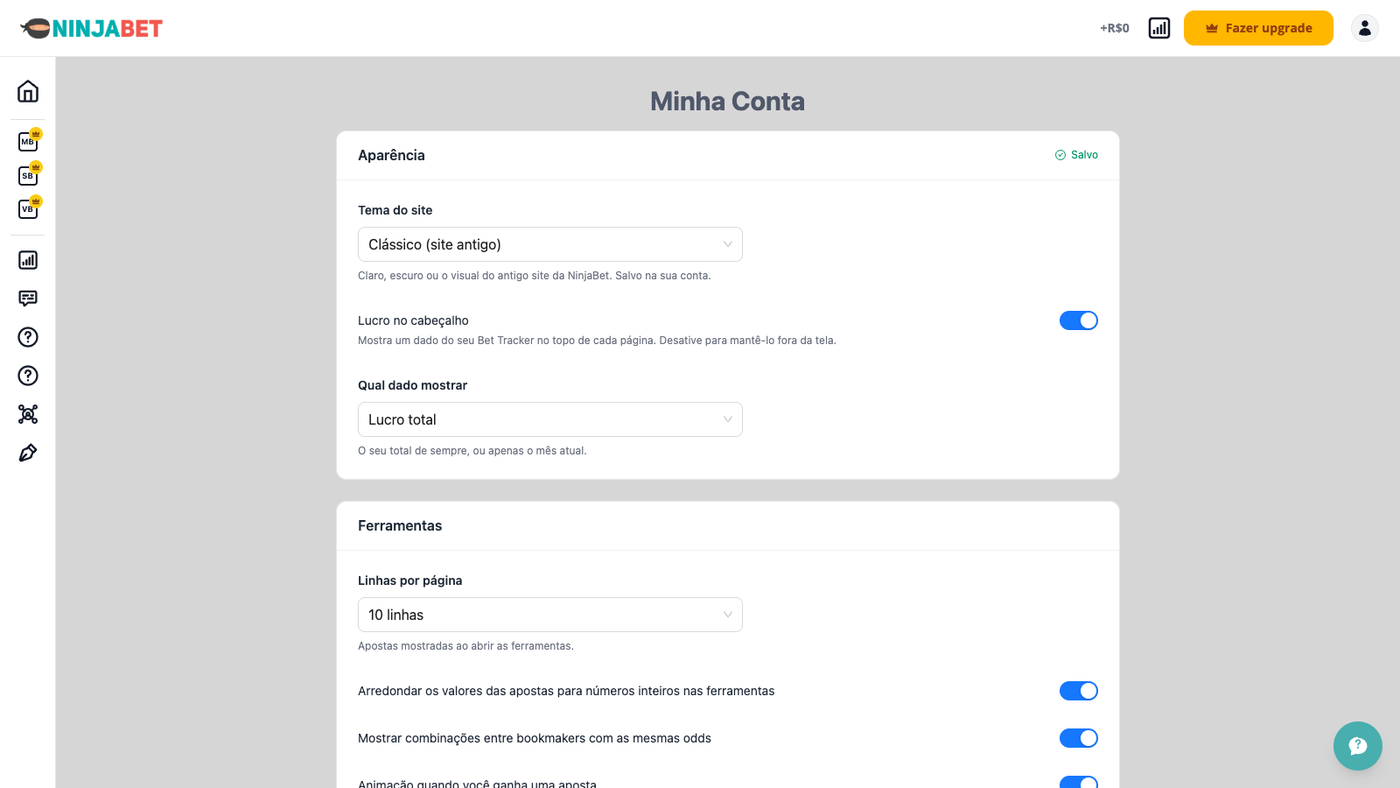
Task: Open the SB premium tool icon
Action: pyautogui.click(x=28, y=176)
